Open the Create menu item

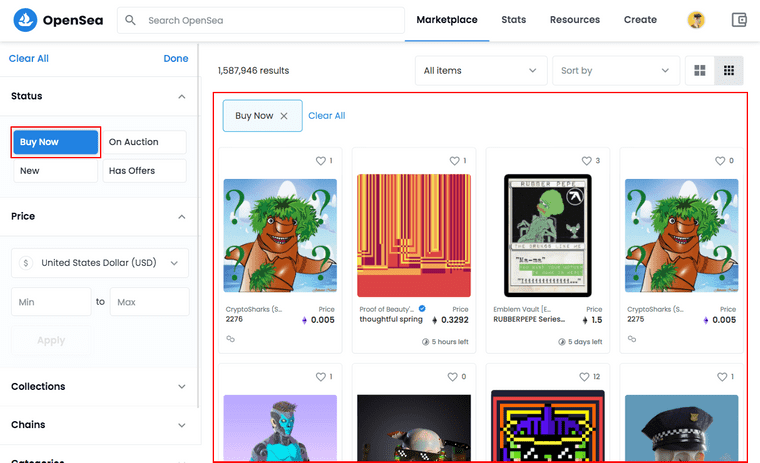click(x=640, y=20)
